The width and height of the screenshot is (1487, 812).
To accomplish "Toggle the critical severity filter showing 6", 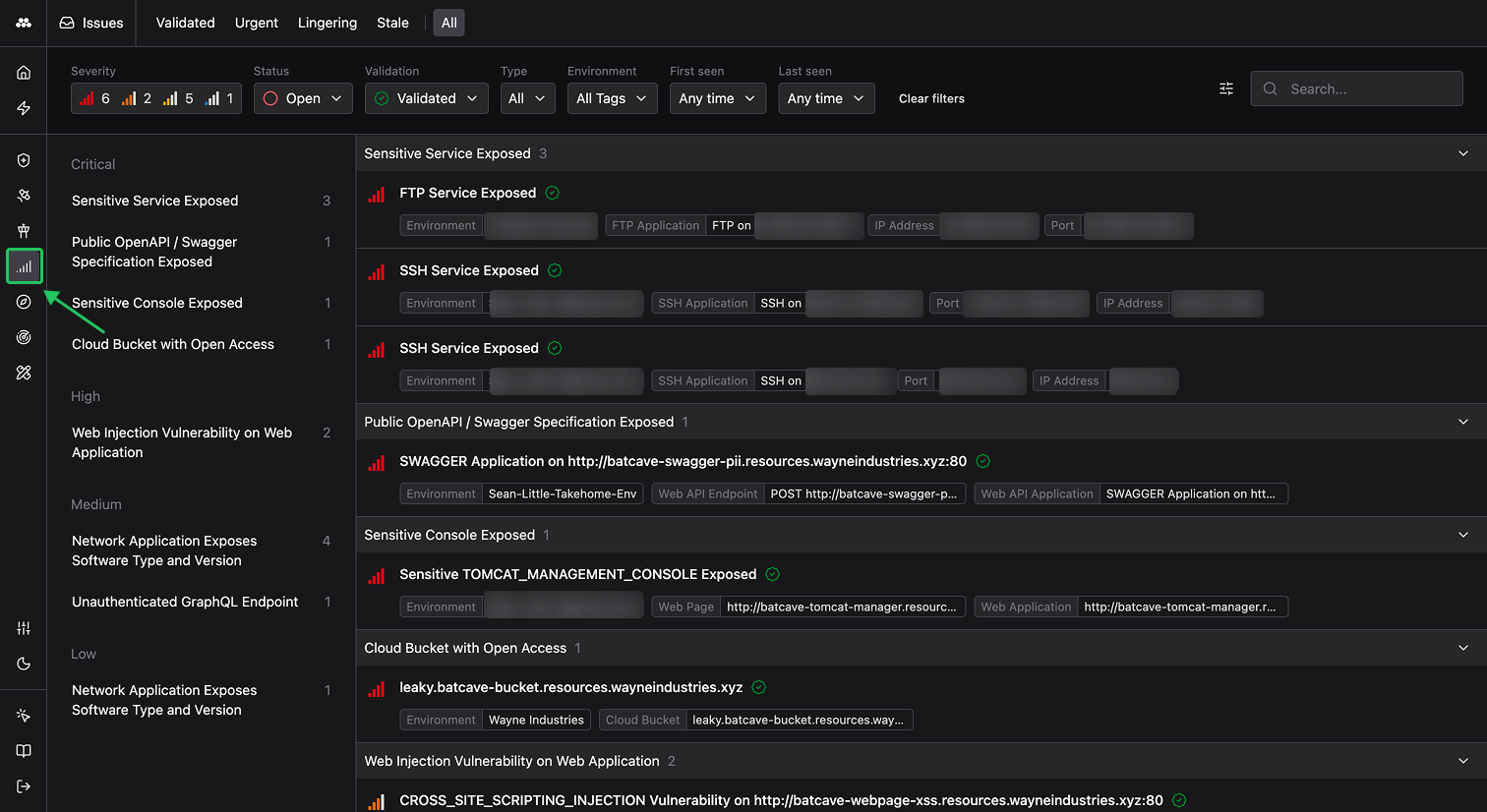I will tap(93, 98).
